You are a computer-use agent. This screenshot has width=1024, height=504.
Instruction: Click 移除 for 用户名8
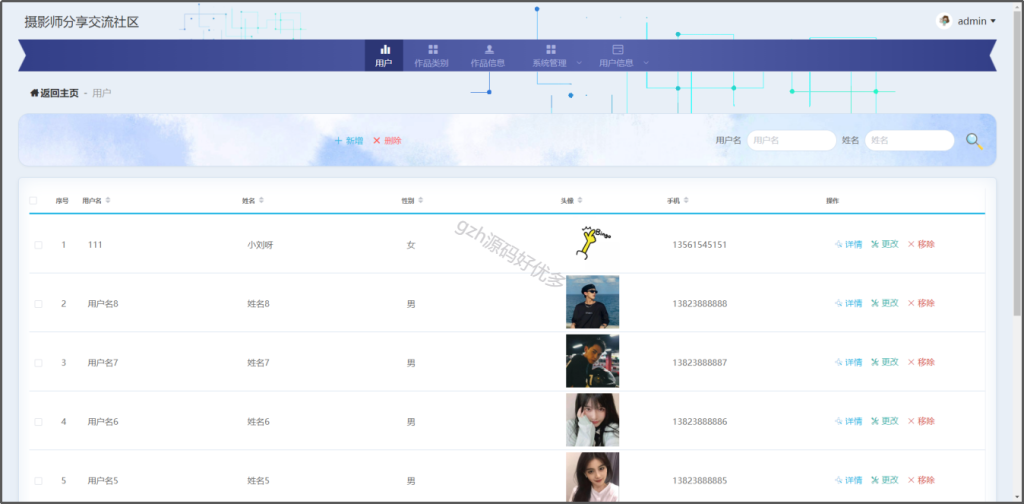(921, 303)
